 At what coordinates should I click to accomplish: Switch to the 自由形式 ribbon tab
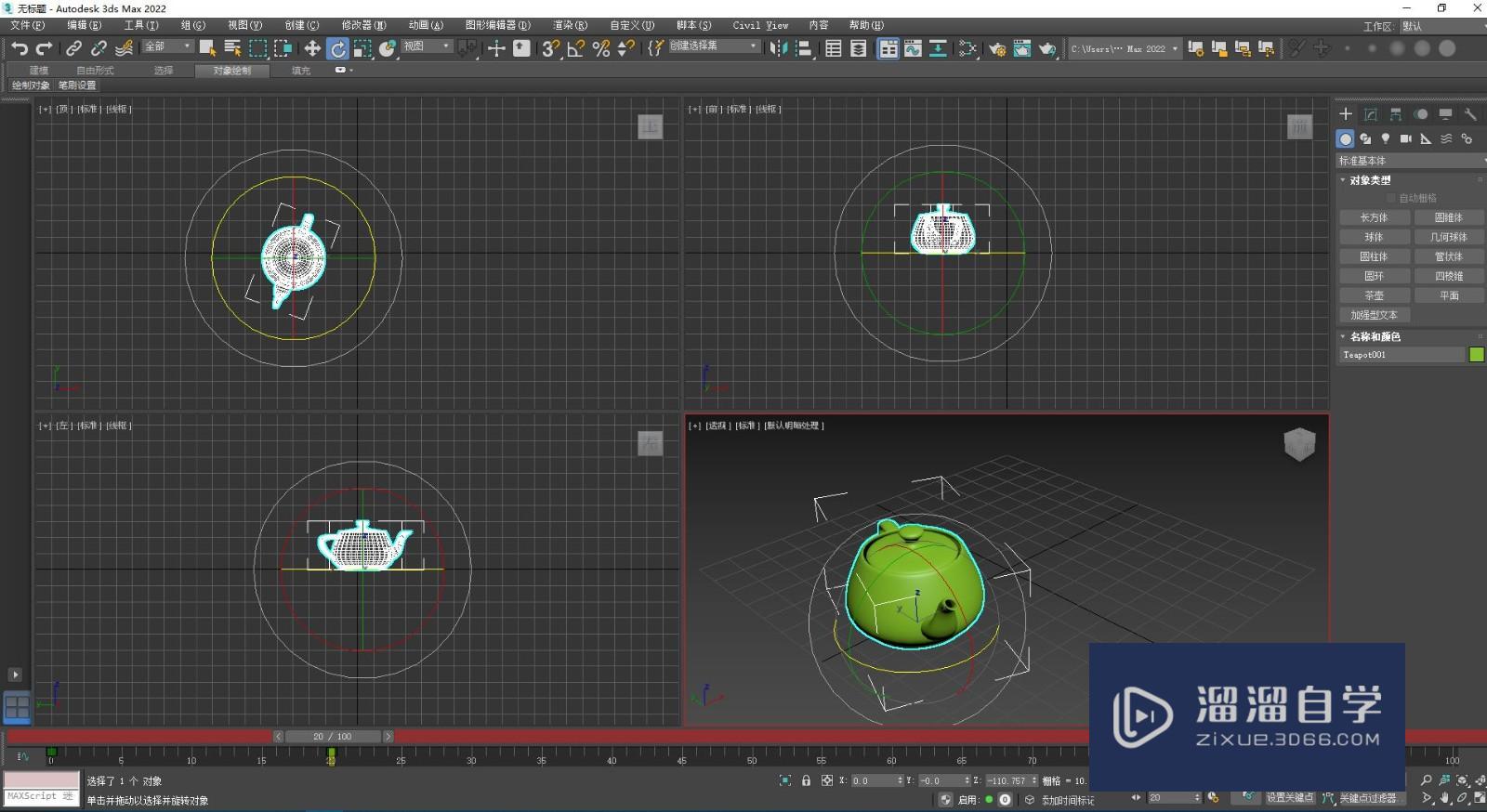click(x=95, y=71)
